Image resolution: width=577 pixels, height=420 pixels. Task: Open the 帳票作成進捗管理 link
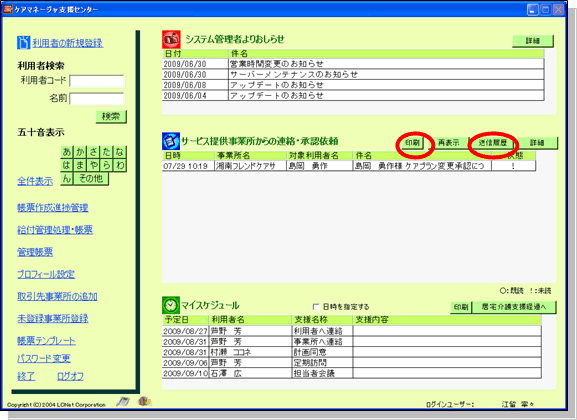[53, 208]
